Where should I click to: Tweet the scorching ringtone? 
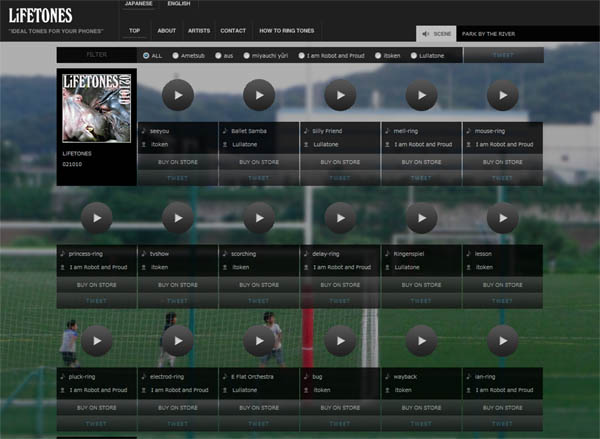point(258,300)
